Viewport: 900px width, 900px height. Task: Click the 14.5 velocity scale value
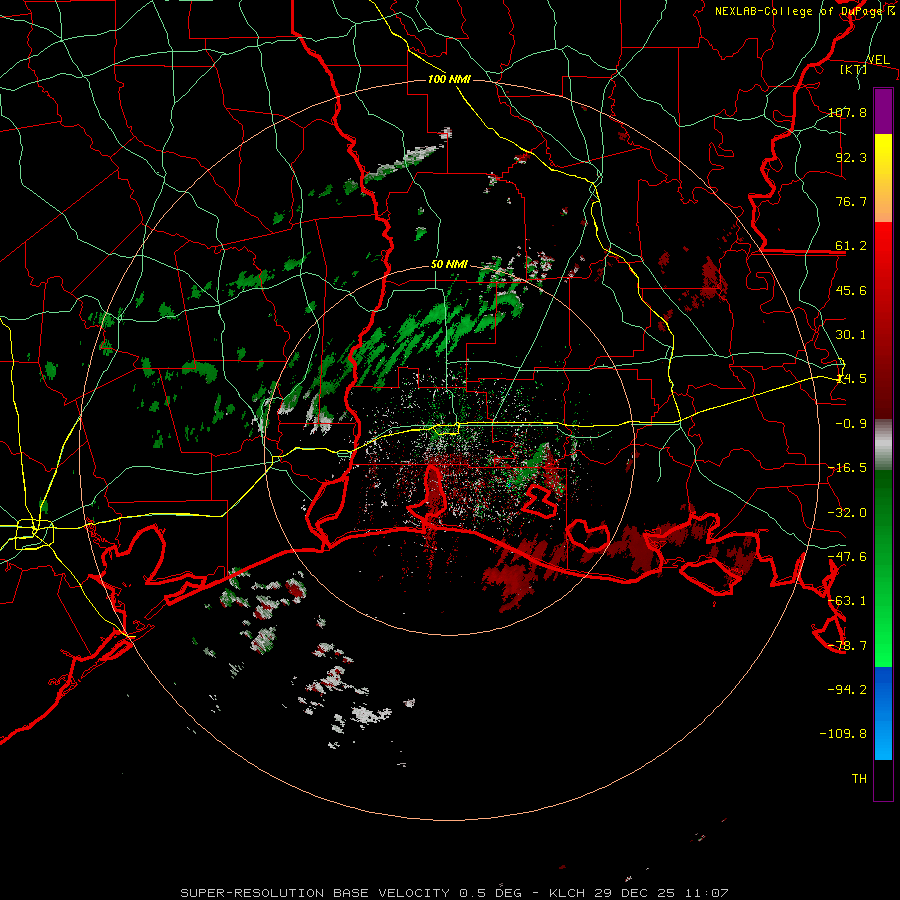[851, 379]
